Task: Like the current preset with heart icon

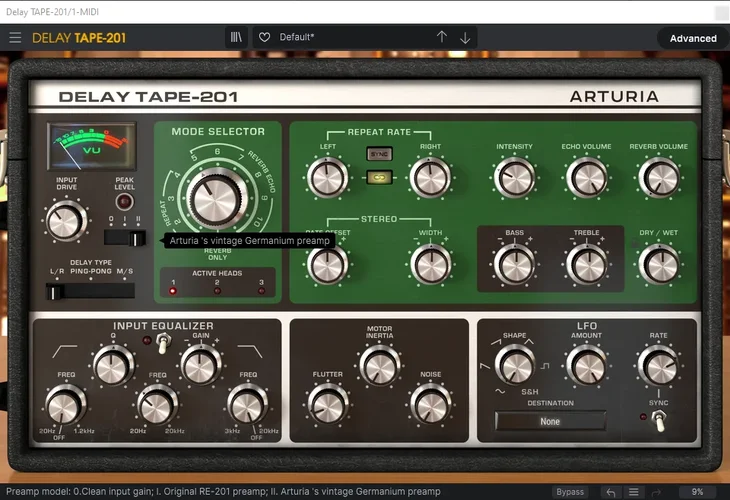Action: coord(265,38)
